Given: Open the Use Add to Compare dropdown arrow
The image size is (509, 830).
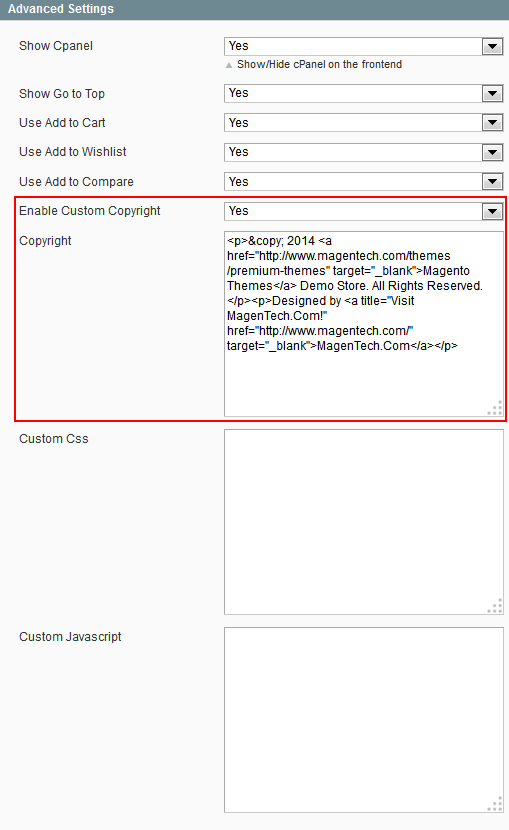Looking at the screenshot, I should coord(492,182).
